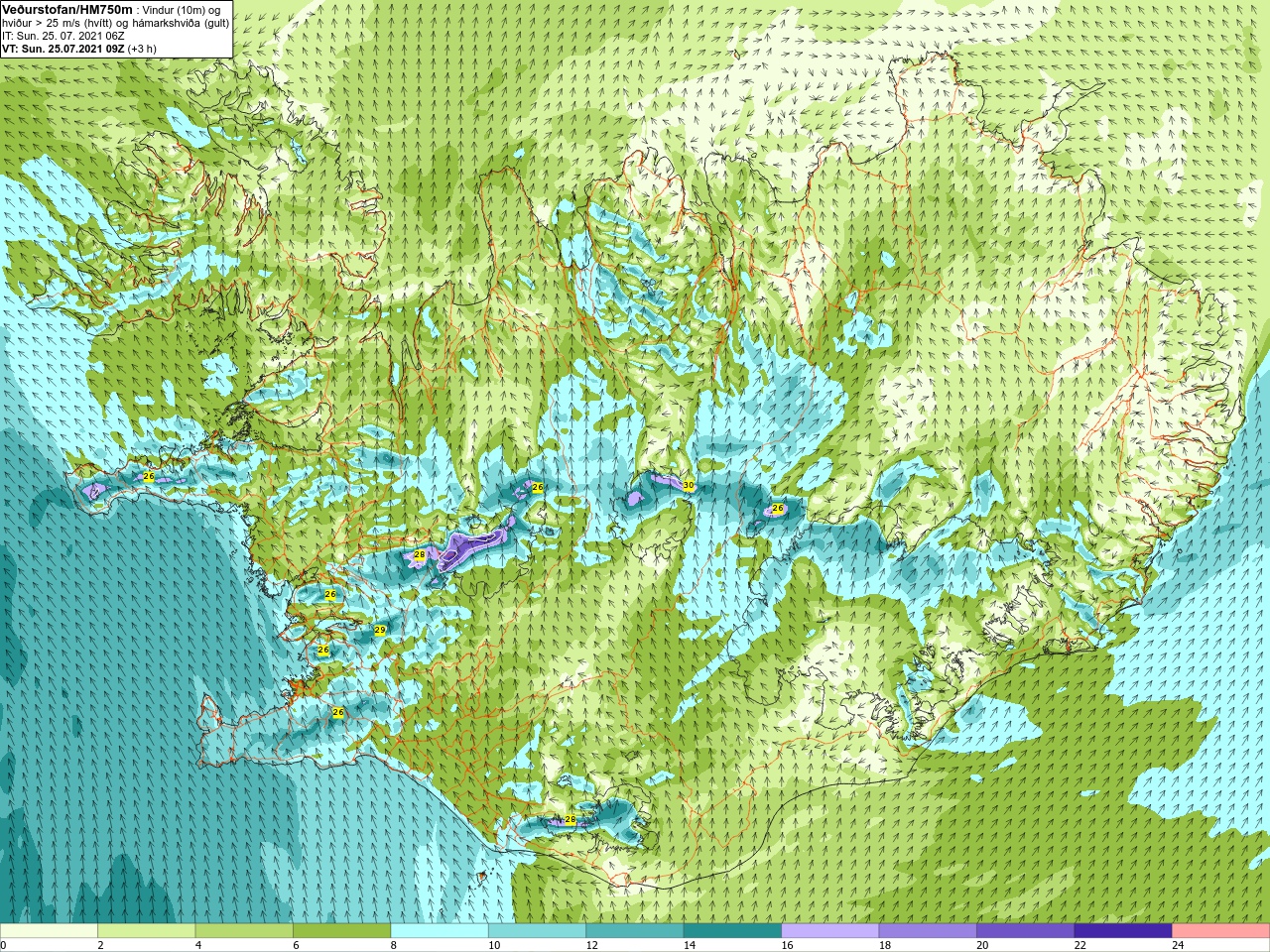Click the legend scale label "12"

pyautogui.click(x=591, y=946)
